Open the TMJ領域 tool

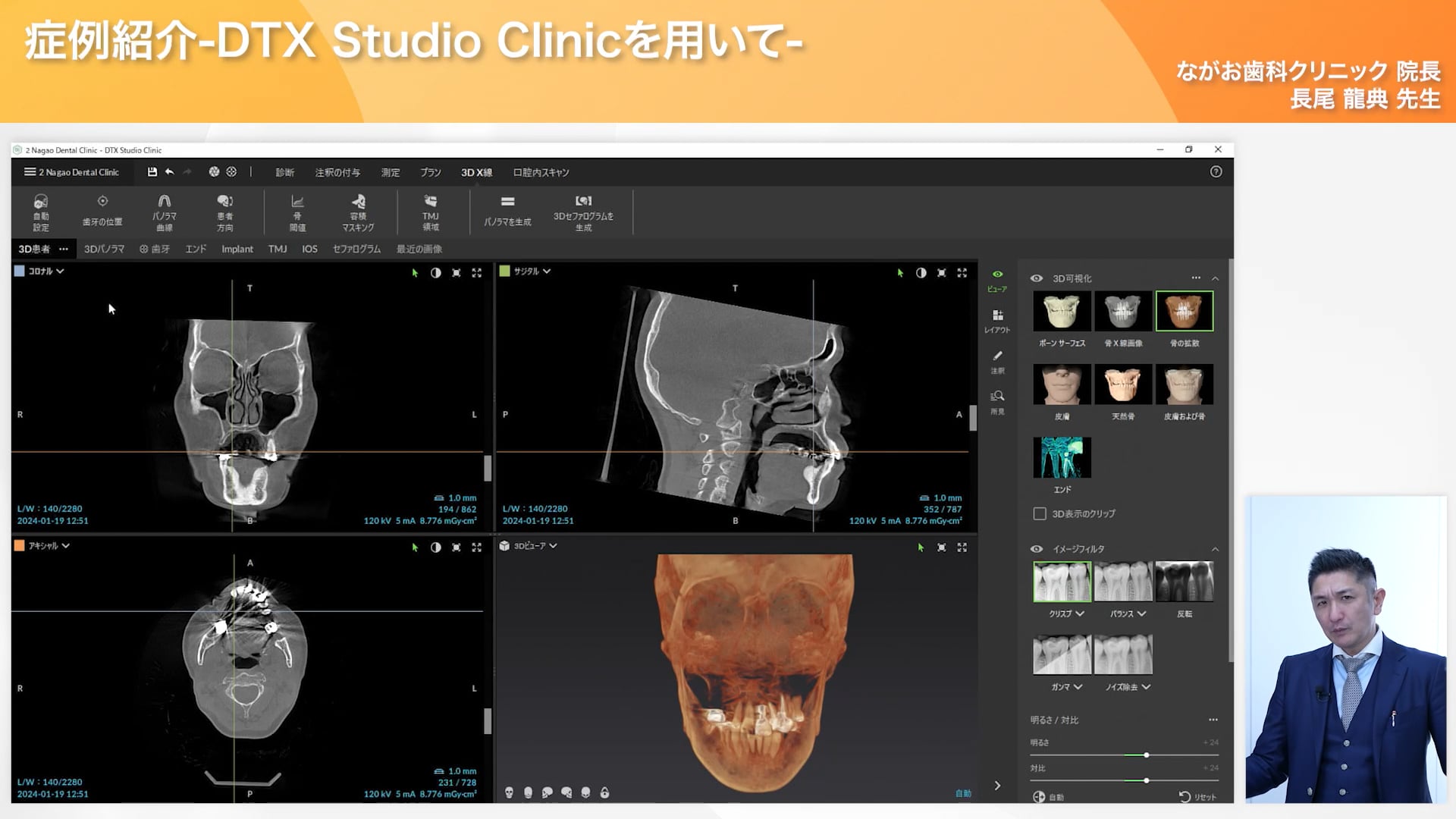(431, 212)
